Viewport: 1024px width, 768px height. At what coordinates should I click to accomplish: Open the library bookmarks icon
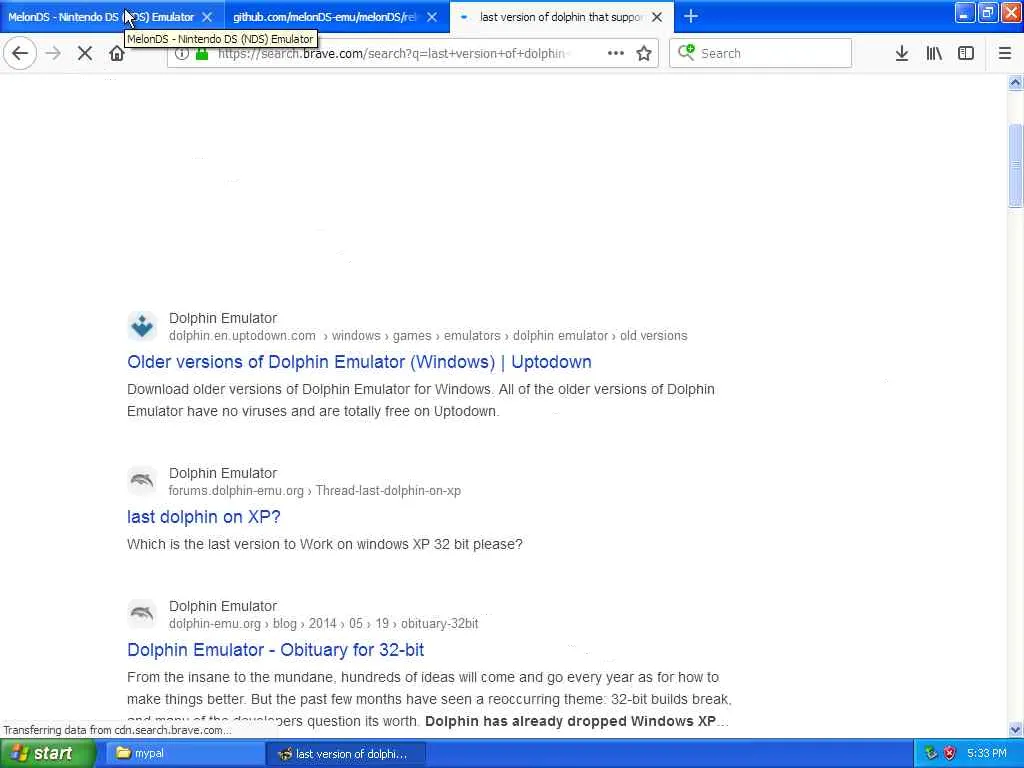click(x=934, y=54)
